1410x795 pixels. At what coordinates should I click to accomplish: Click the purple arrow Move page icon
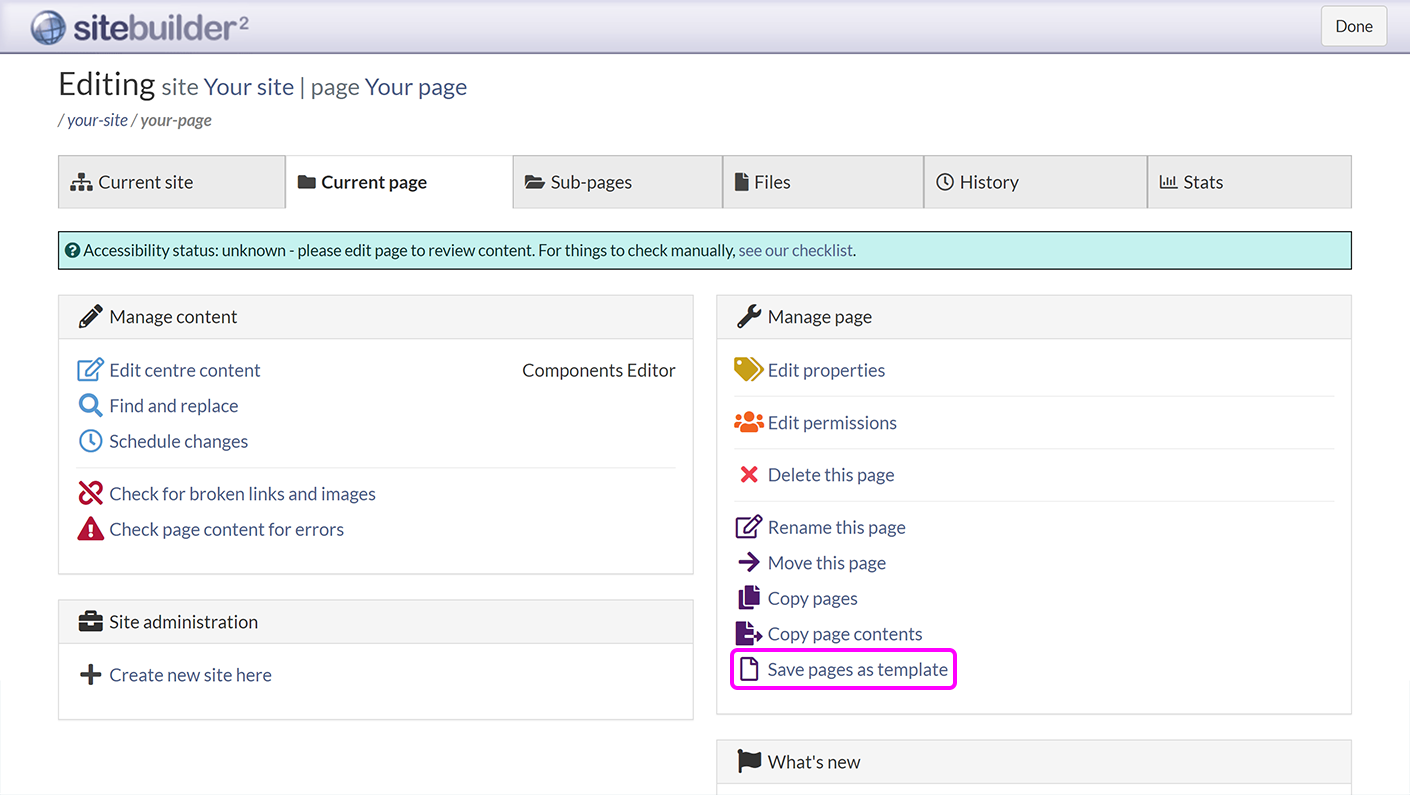point(748,563)
